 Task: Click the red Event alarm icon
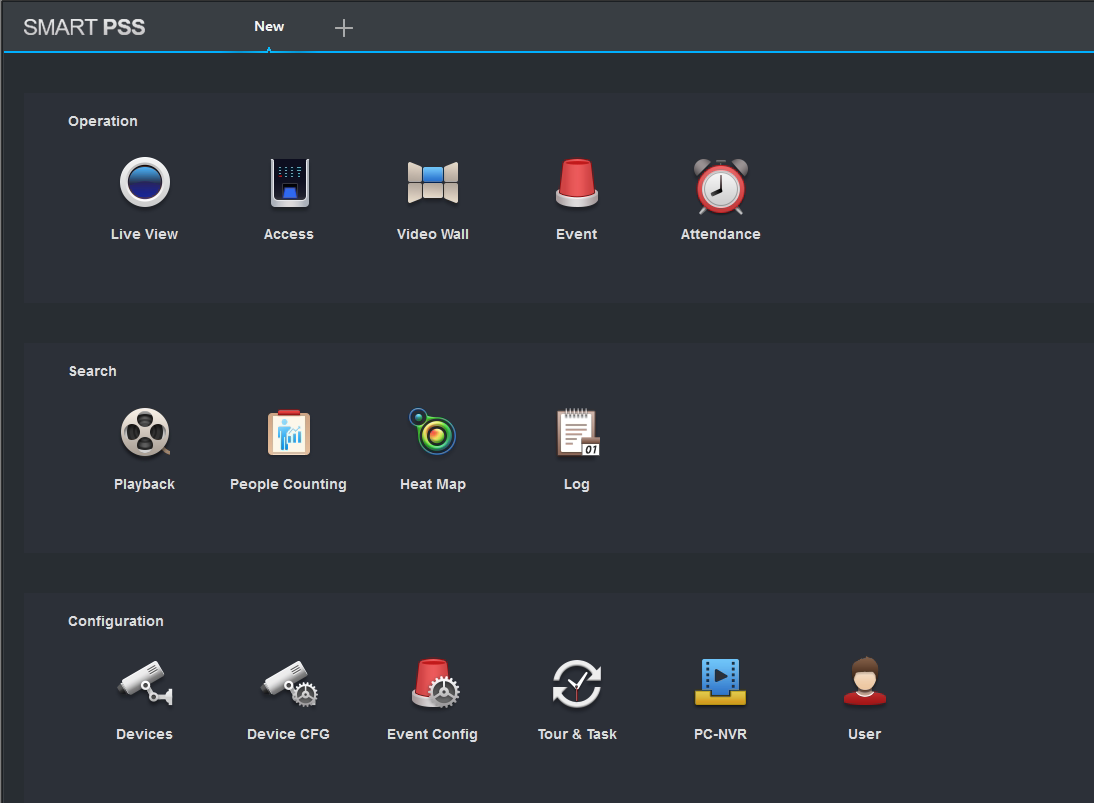(577, 184)
